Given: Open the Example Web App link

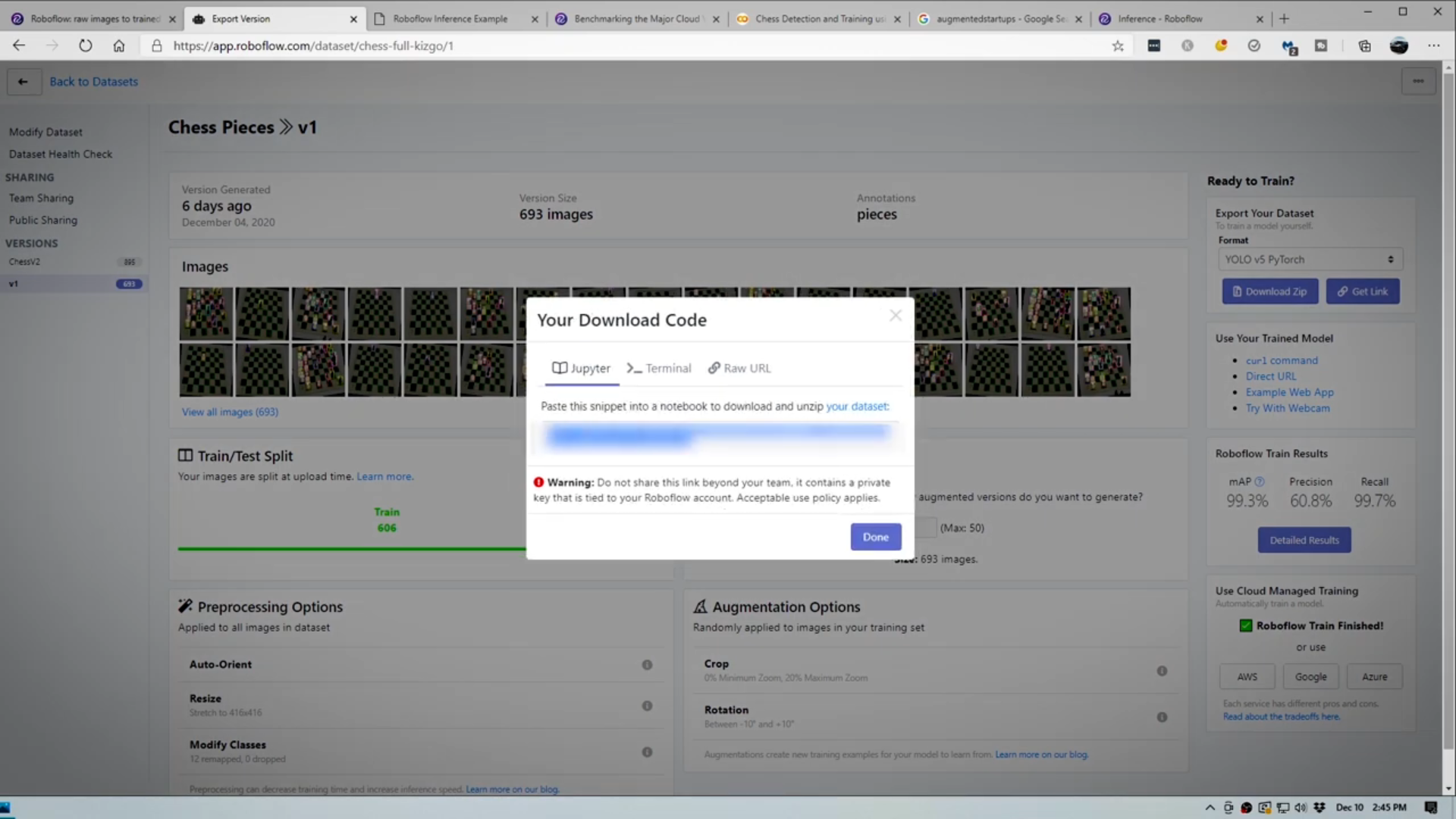Looking at the screenshot, I should point(1289,392).
